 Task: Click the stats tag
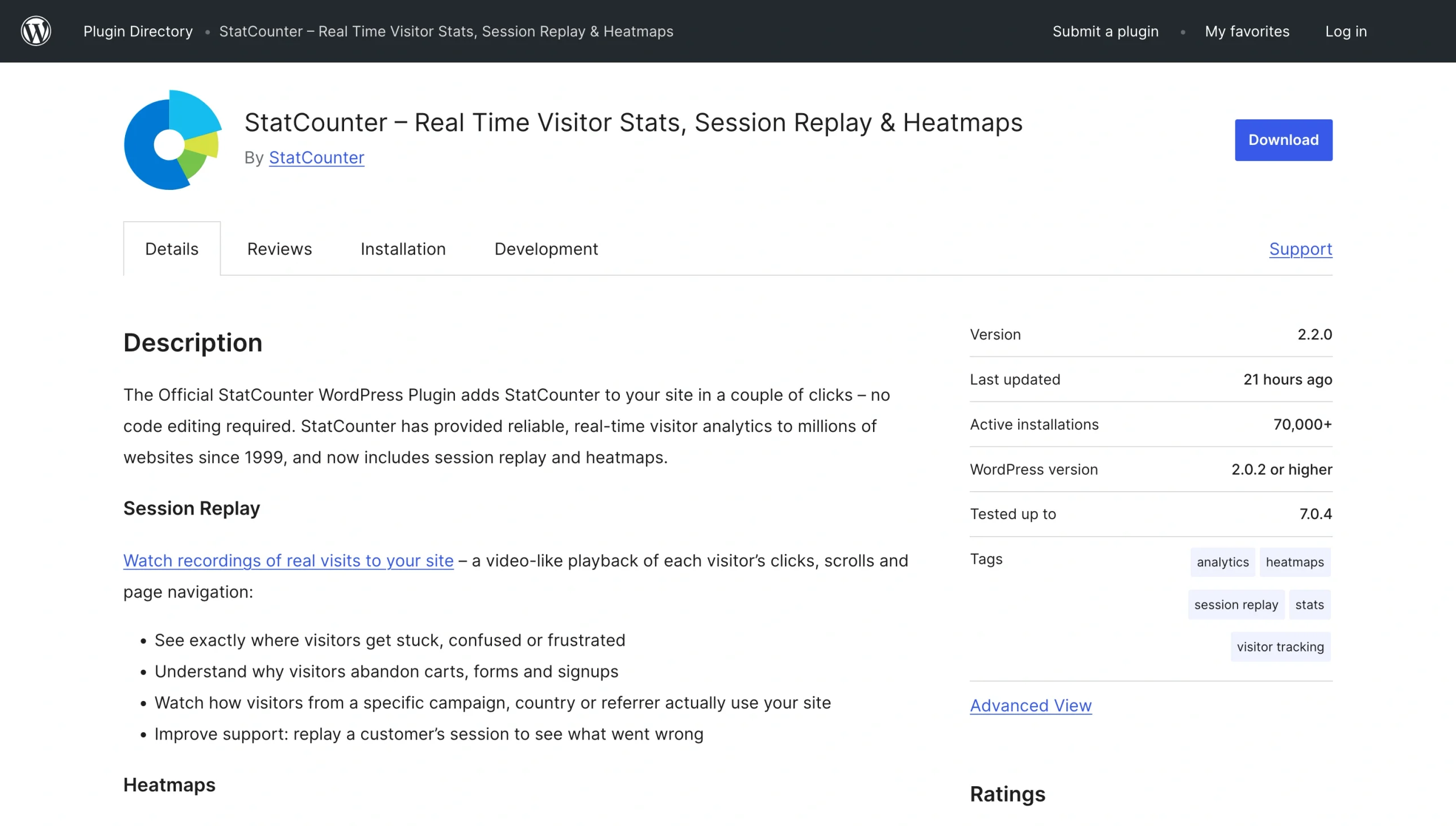click(x=1309, y=605)
